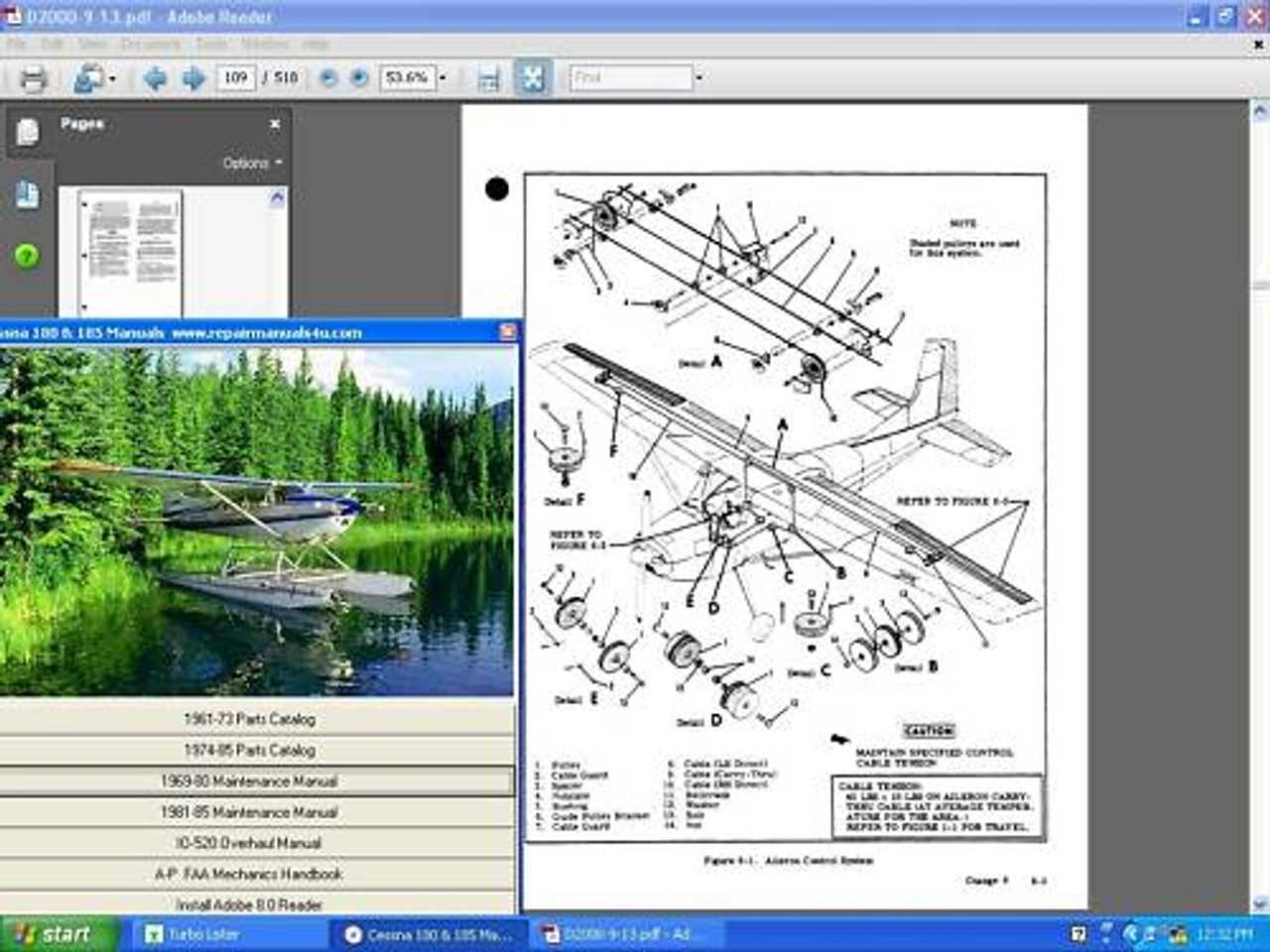The image size is (1270, 952).
Task: Open the Window menu in Adobe Reader
Action: click(265, 44)
